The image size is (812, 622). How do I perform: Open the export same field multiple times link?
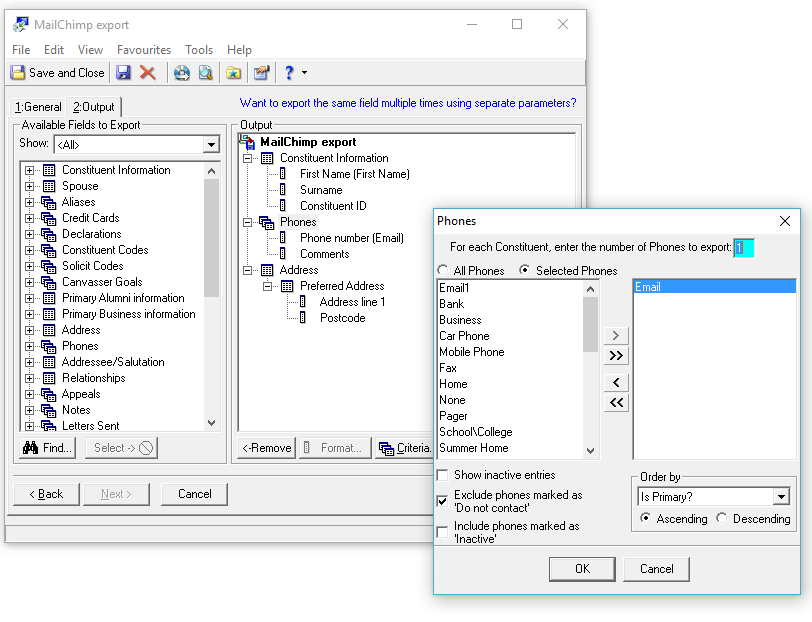408,103
